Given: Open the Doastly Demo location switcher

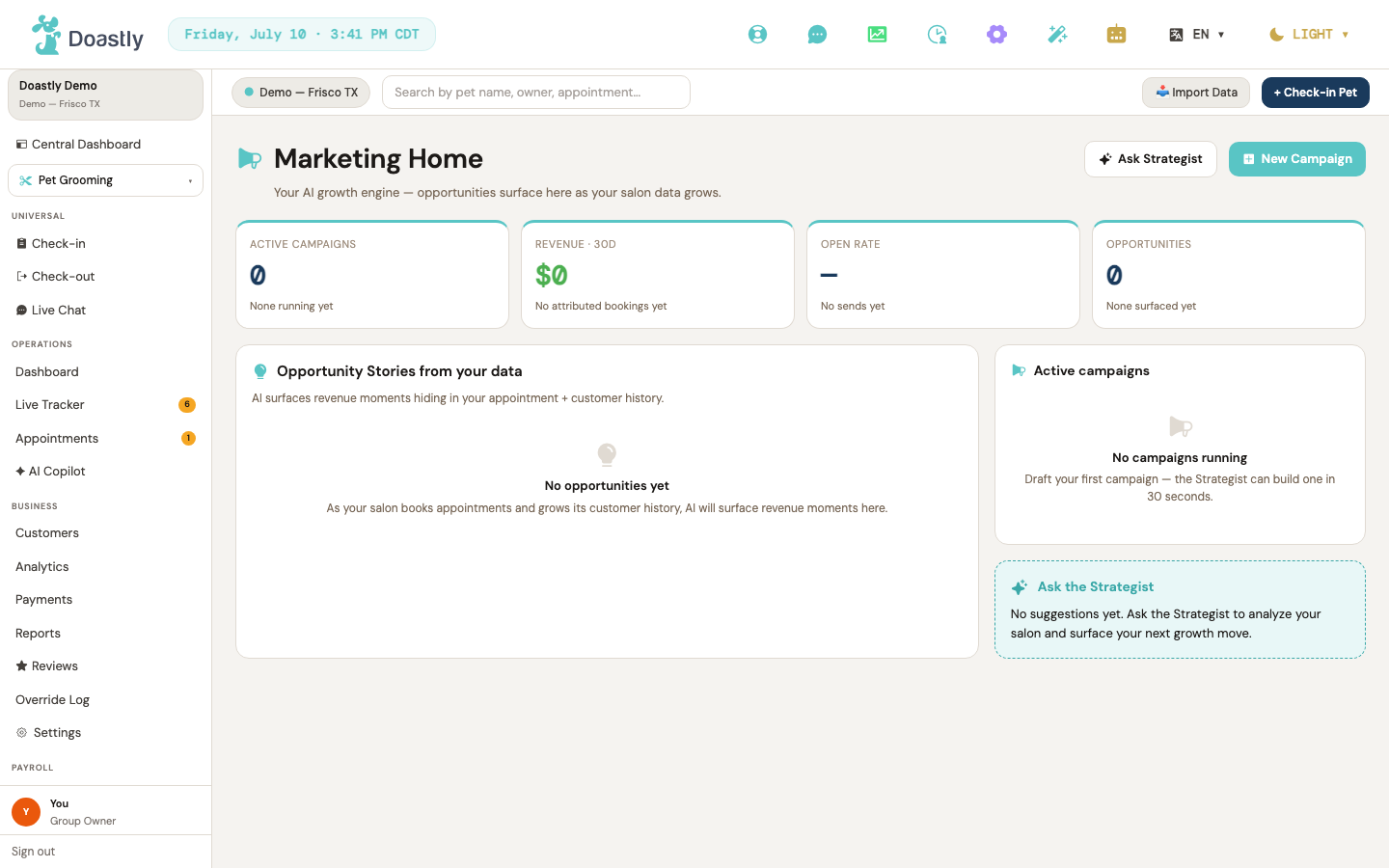Looking at the screenshot, I should (105, 95).
